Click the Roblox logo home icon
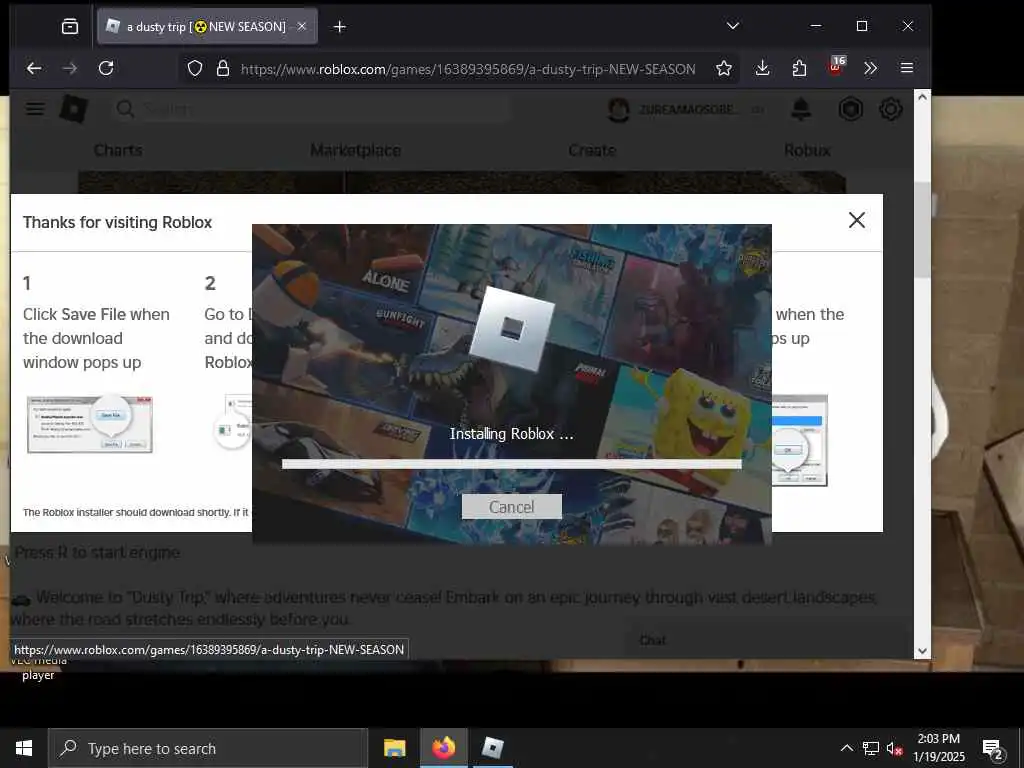This screenshot has width=1024, height=768. pyautogui.click(x=74, y=108)
